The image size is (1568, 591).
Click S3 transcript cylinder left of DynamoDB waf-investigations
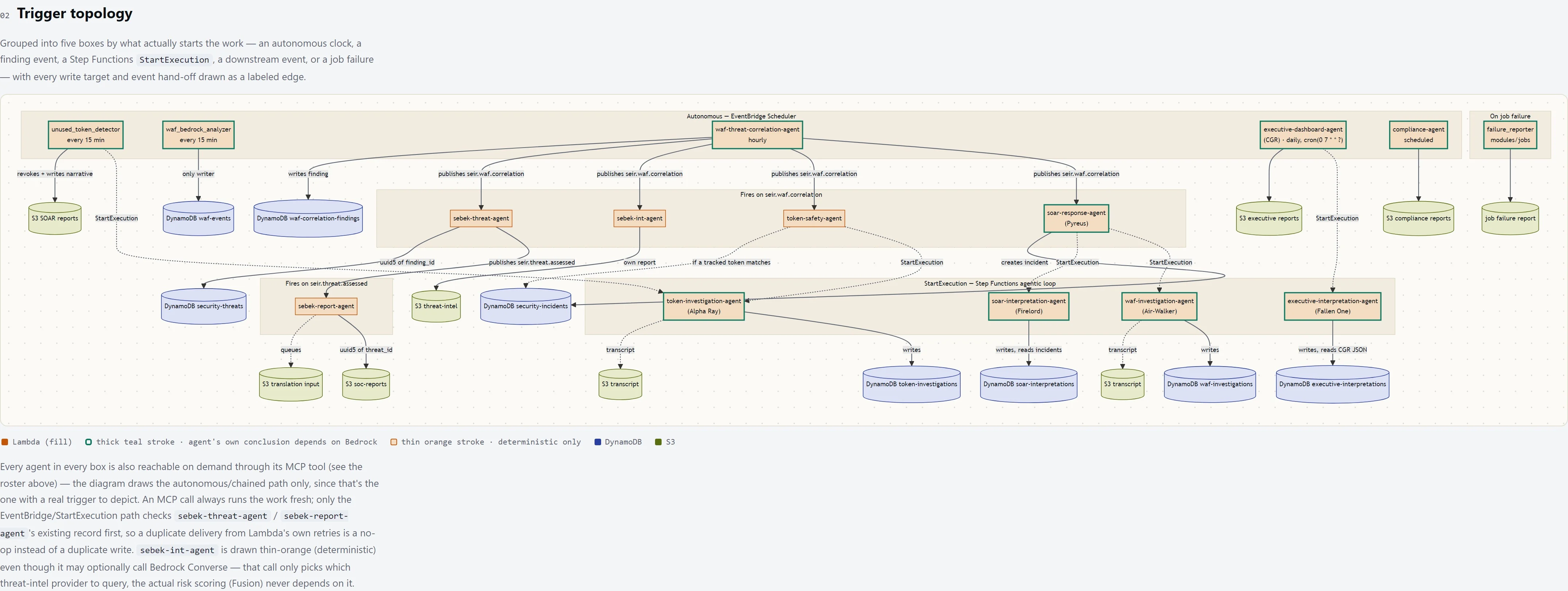point(1122,384)
